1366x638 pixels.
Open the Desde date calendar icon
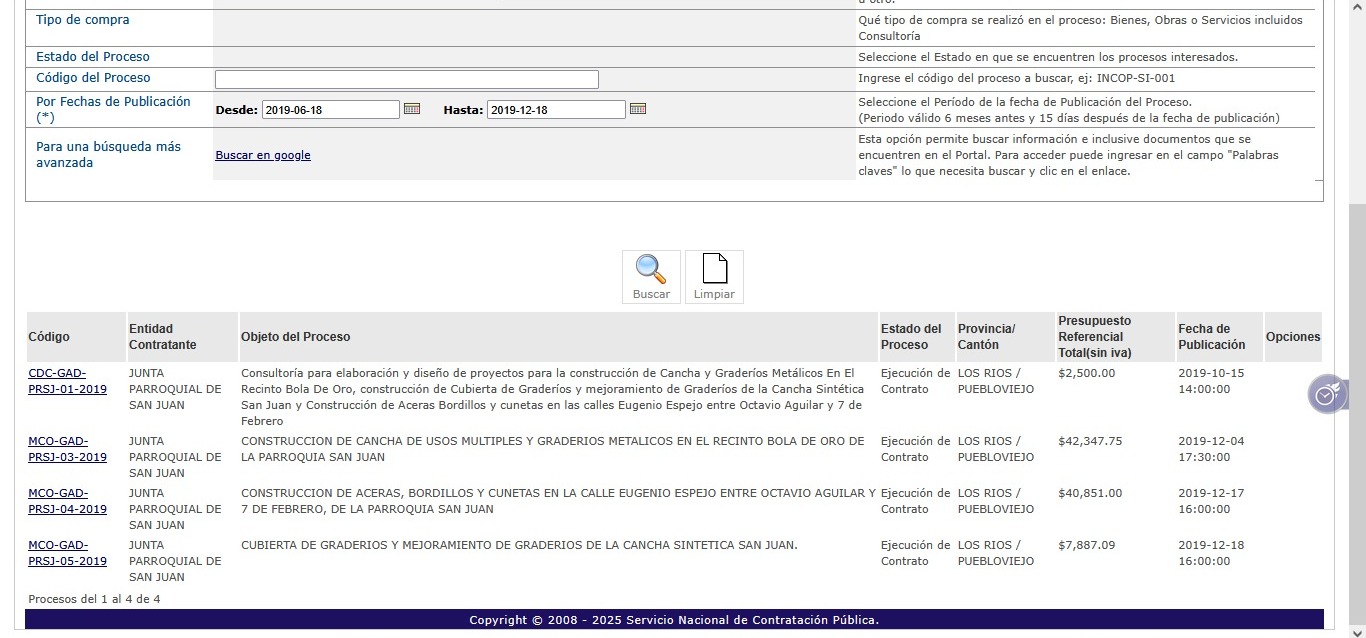412,109
